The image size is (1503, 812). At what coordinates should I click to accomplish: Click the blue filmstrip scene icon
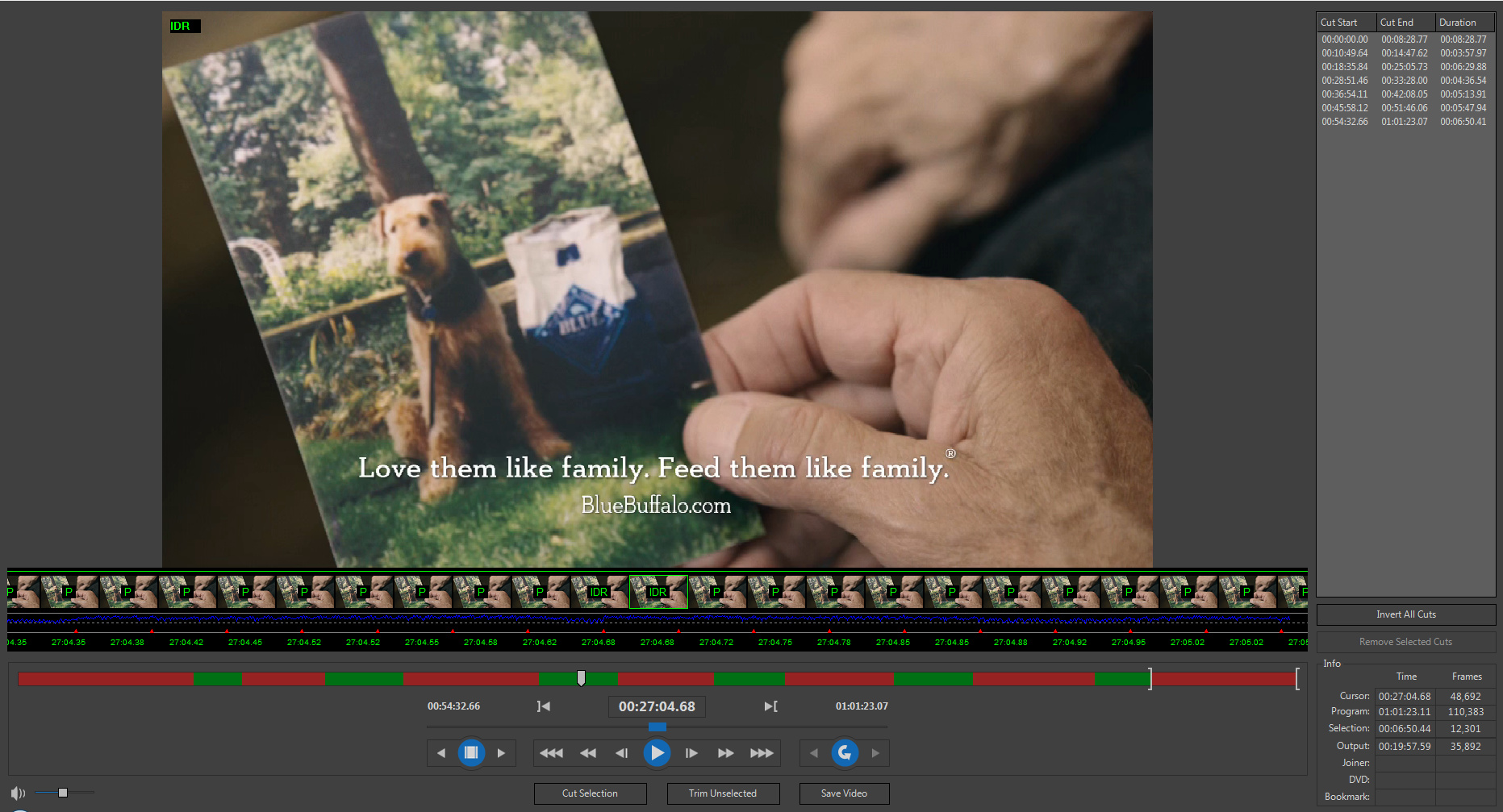pyautogui.click(x=471, y=753)
